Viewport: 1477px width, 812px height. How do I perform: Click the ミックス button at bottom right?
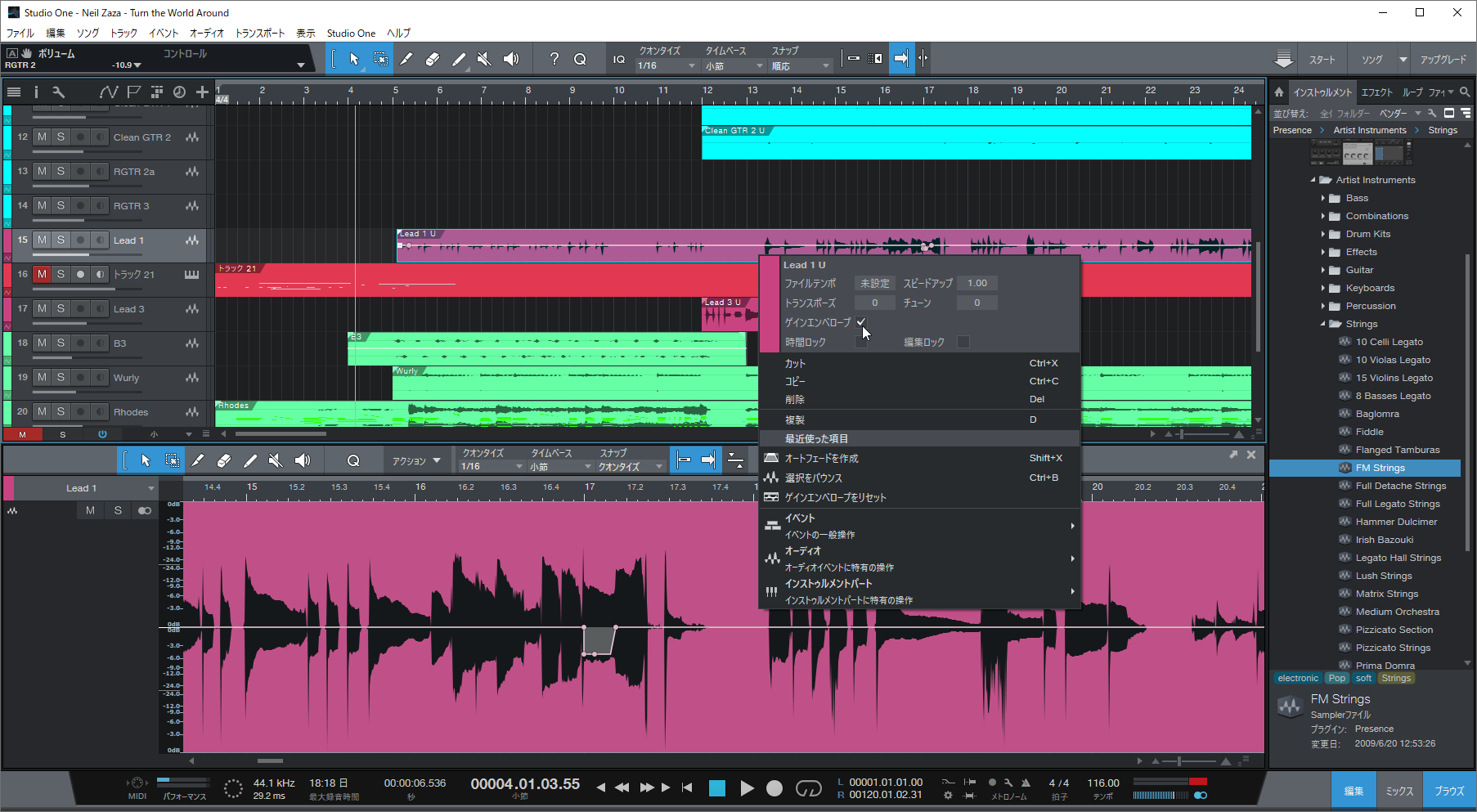pos(1399,791)
